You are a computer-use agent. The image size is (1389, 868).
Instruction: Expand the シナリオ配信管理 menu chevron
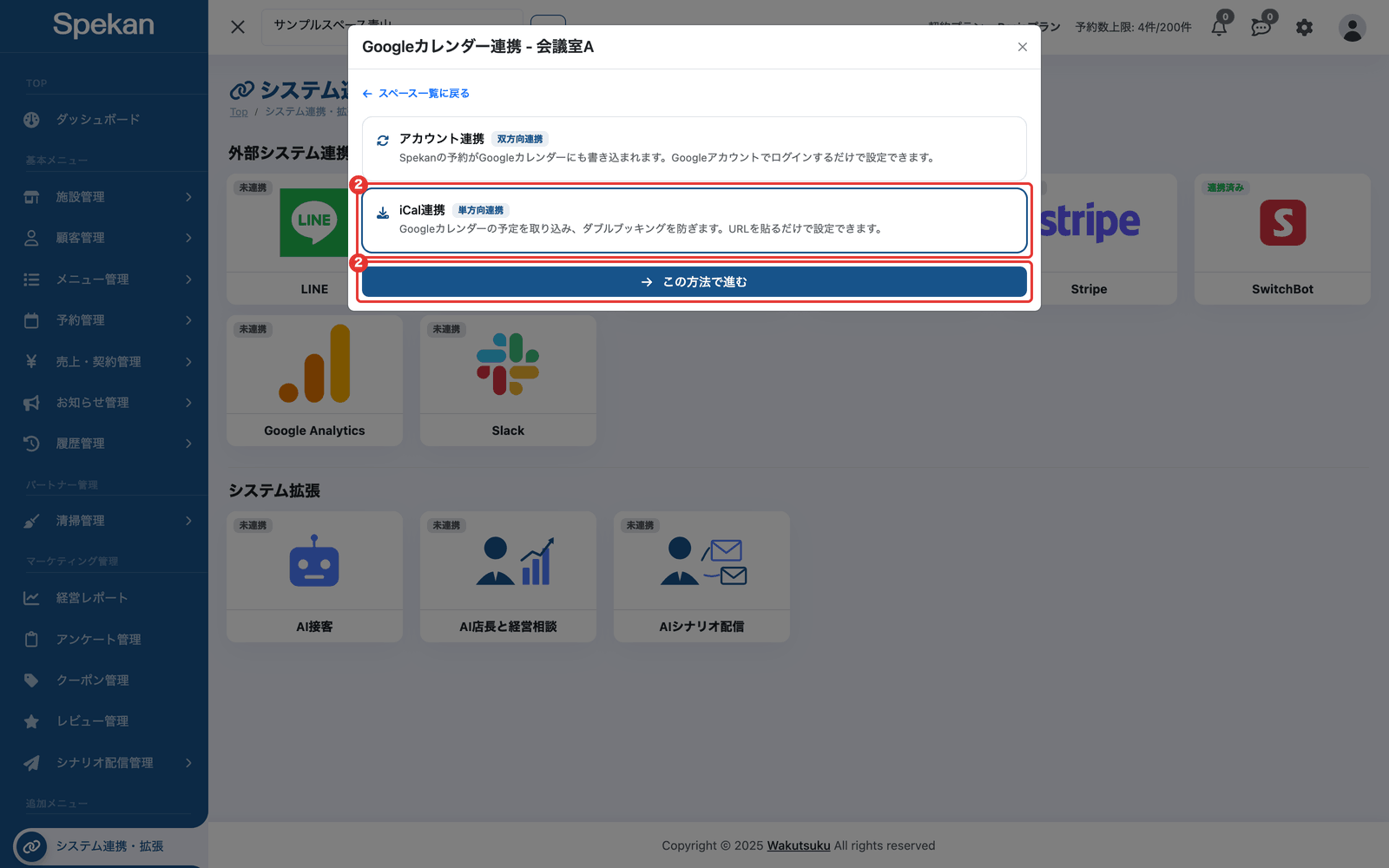pyautogui.click(x=188, y=763)
